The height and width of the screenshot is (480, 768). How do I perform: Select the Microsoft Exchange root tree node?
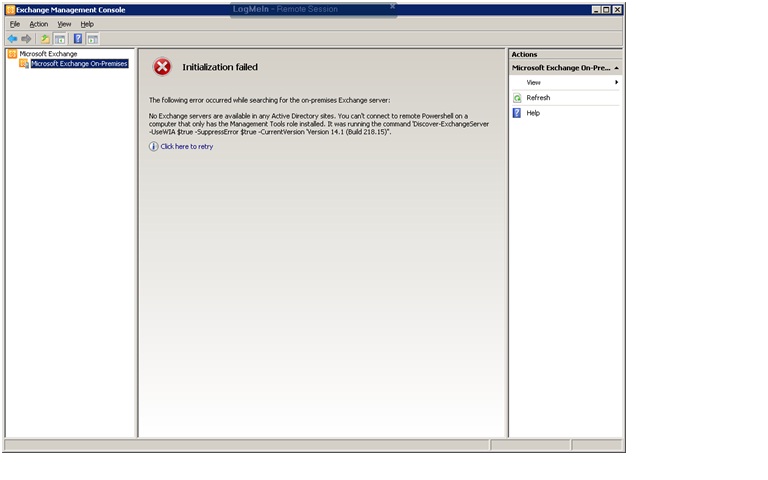point(48,54)
